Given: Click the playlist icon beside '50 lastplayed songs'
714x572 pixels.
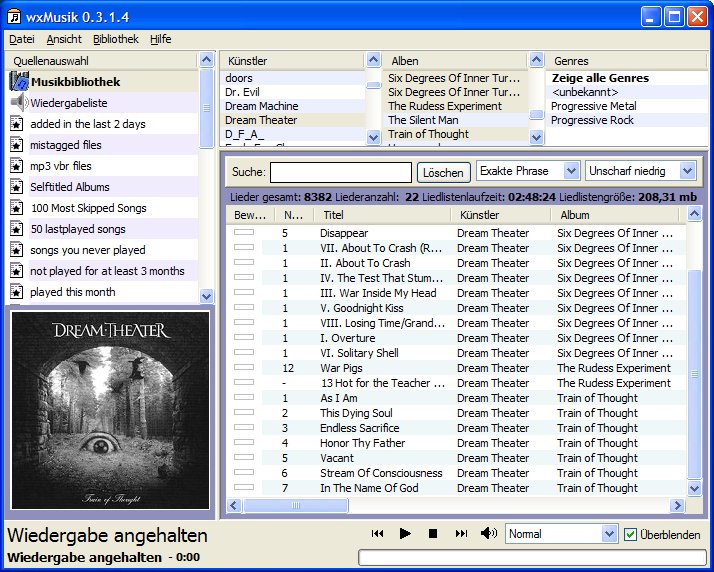Looking at the screenshot, I should point(16,229).
